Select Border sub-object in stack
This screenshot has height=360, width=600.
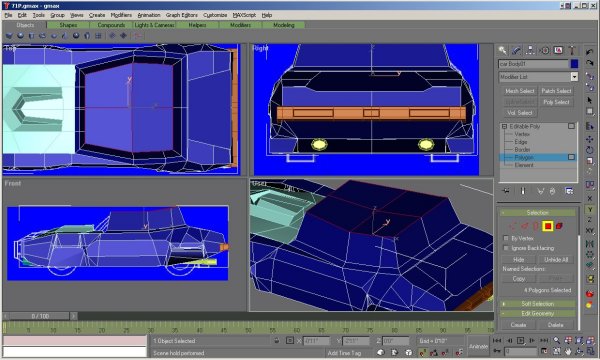pos(522,150)
